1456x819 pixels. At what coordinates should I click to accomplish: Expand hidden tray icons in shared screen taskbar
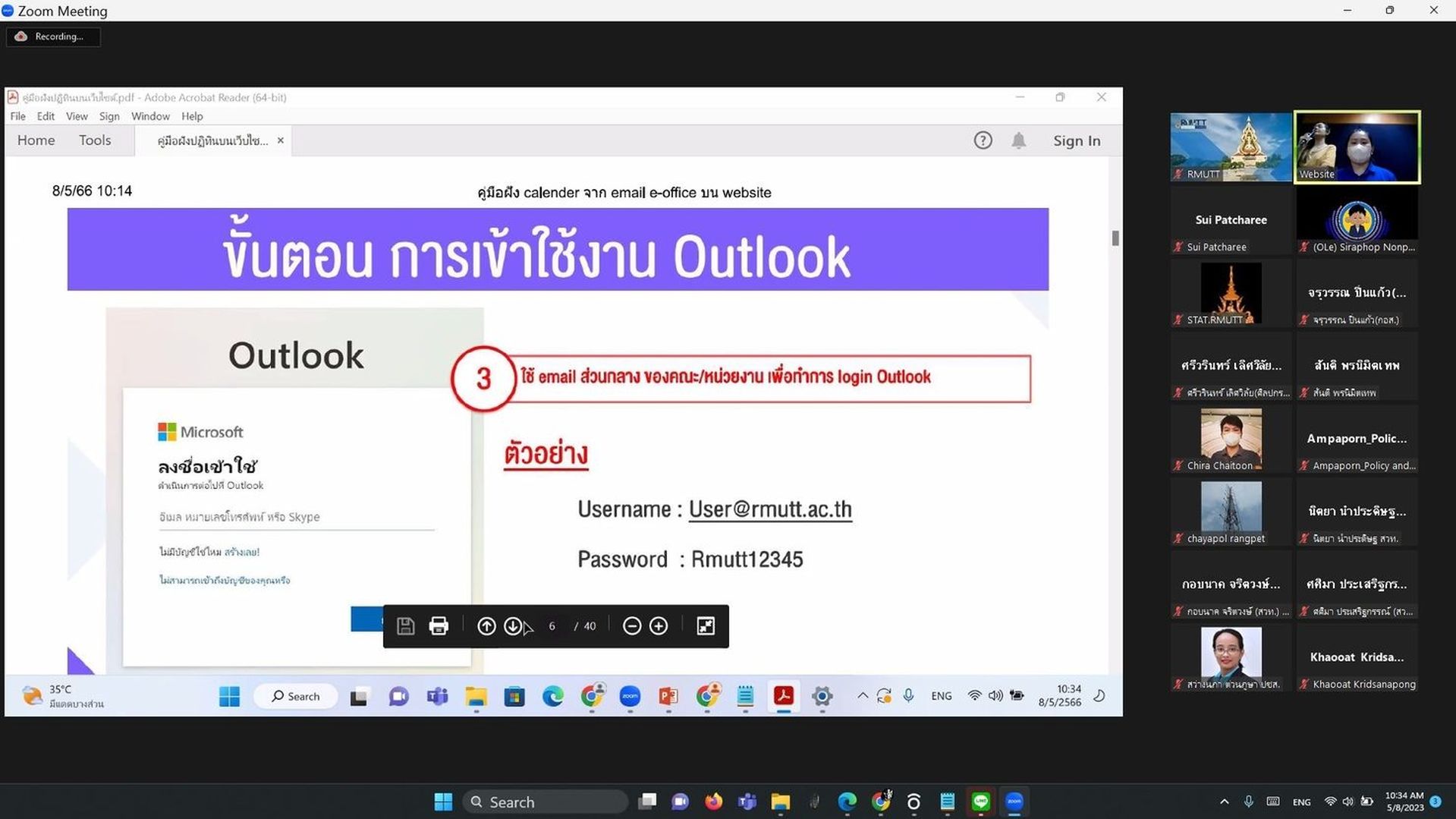coord(862,695)
